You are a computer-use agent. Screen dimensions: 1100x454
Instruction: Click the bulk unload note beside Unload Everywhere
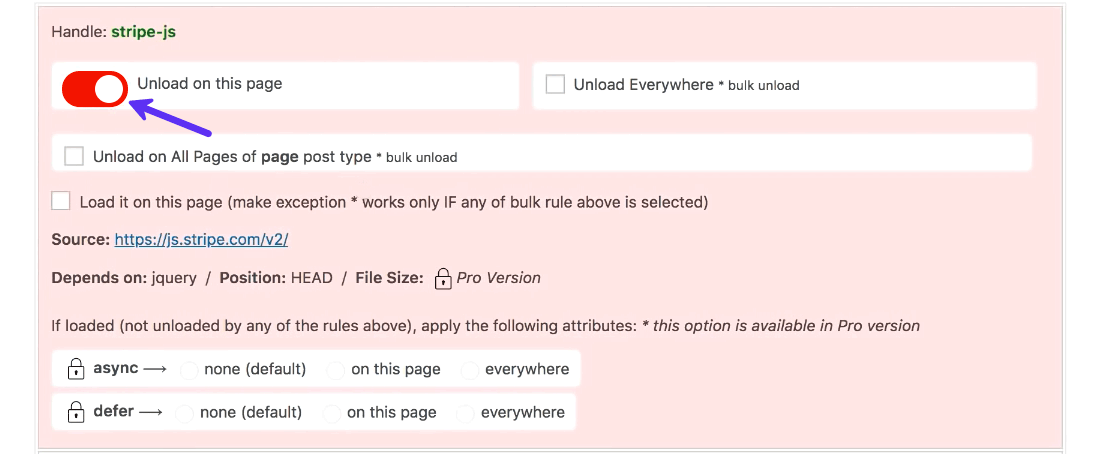[763, 86]
